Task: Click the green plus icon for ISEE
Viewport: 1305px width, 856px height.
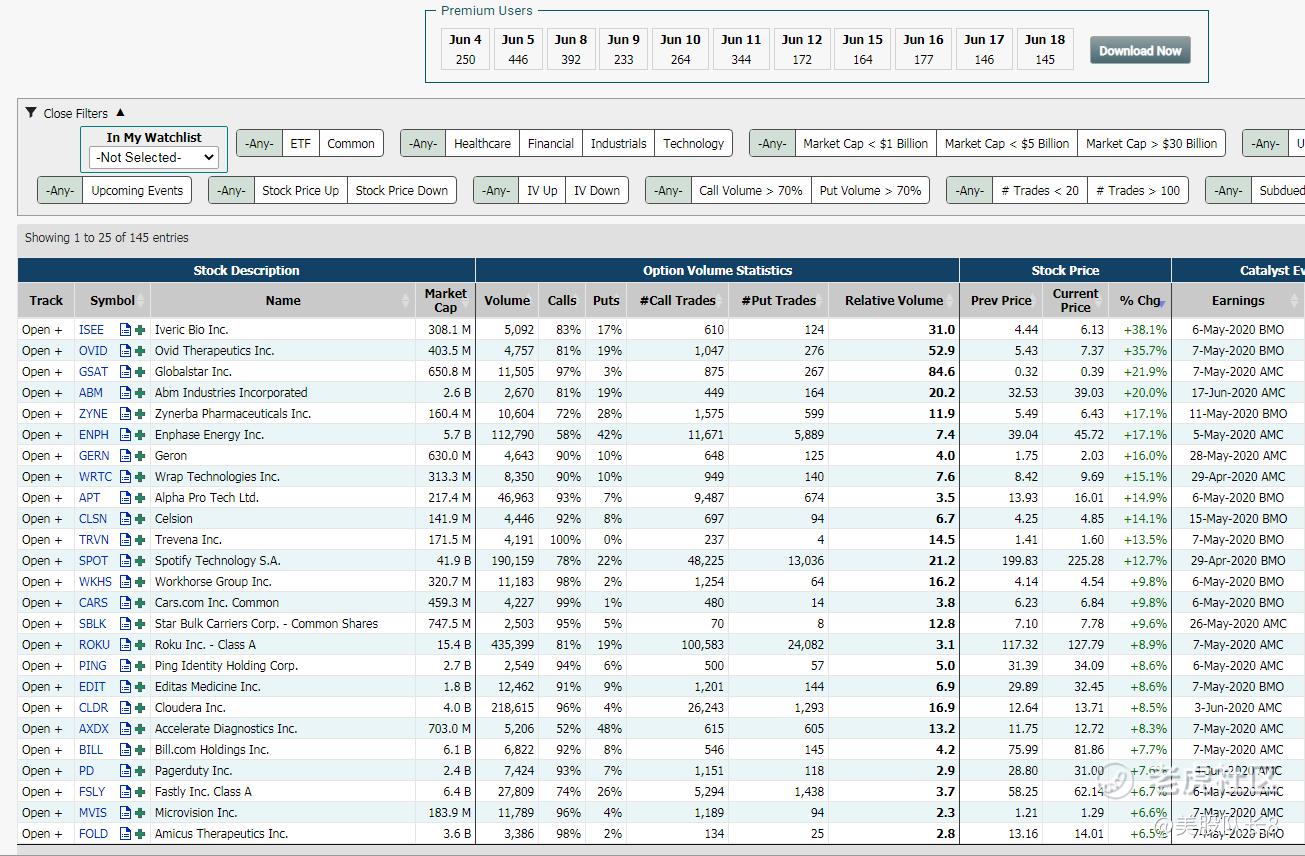Action: coord(140,330)
